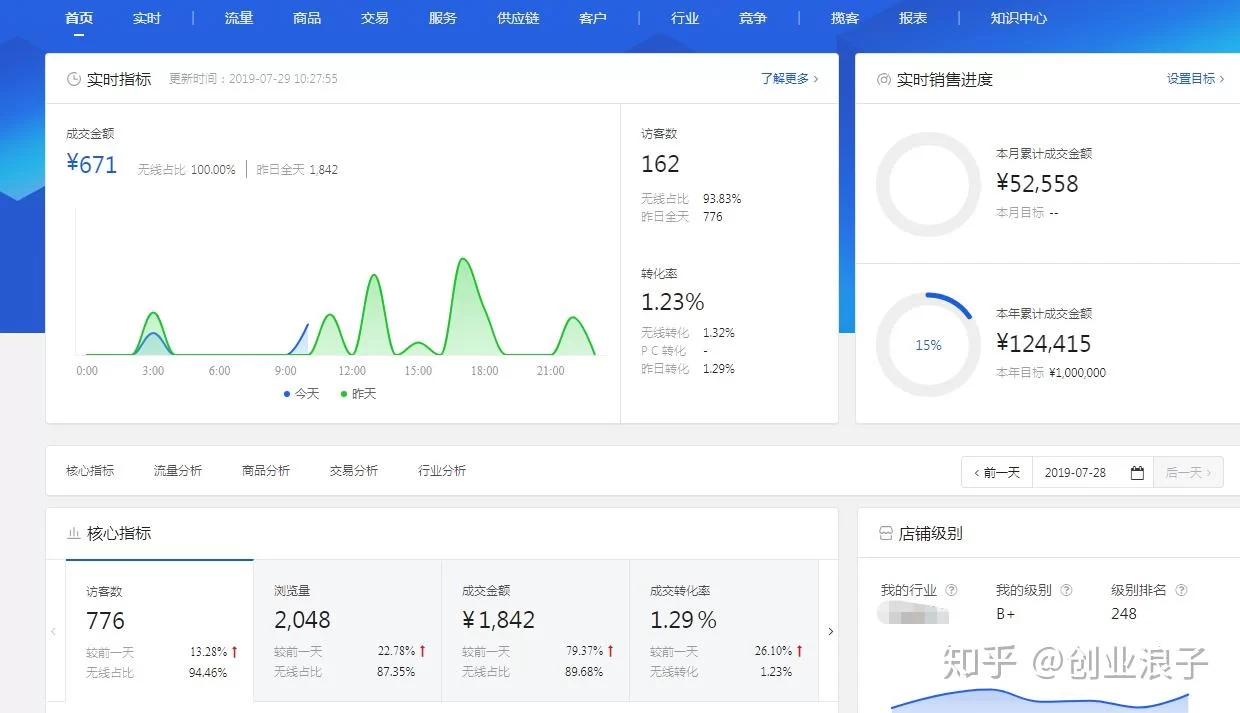Click help icon next to 我的级别
Image resolution: width=1240 pixels, height=713 pixels.
coord(1066,590)
